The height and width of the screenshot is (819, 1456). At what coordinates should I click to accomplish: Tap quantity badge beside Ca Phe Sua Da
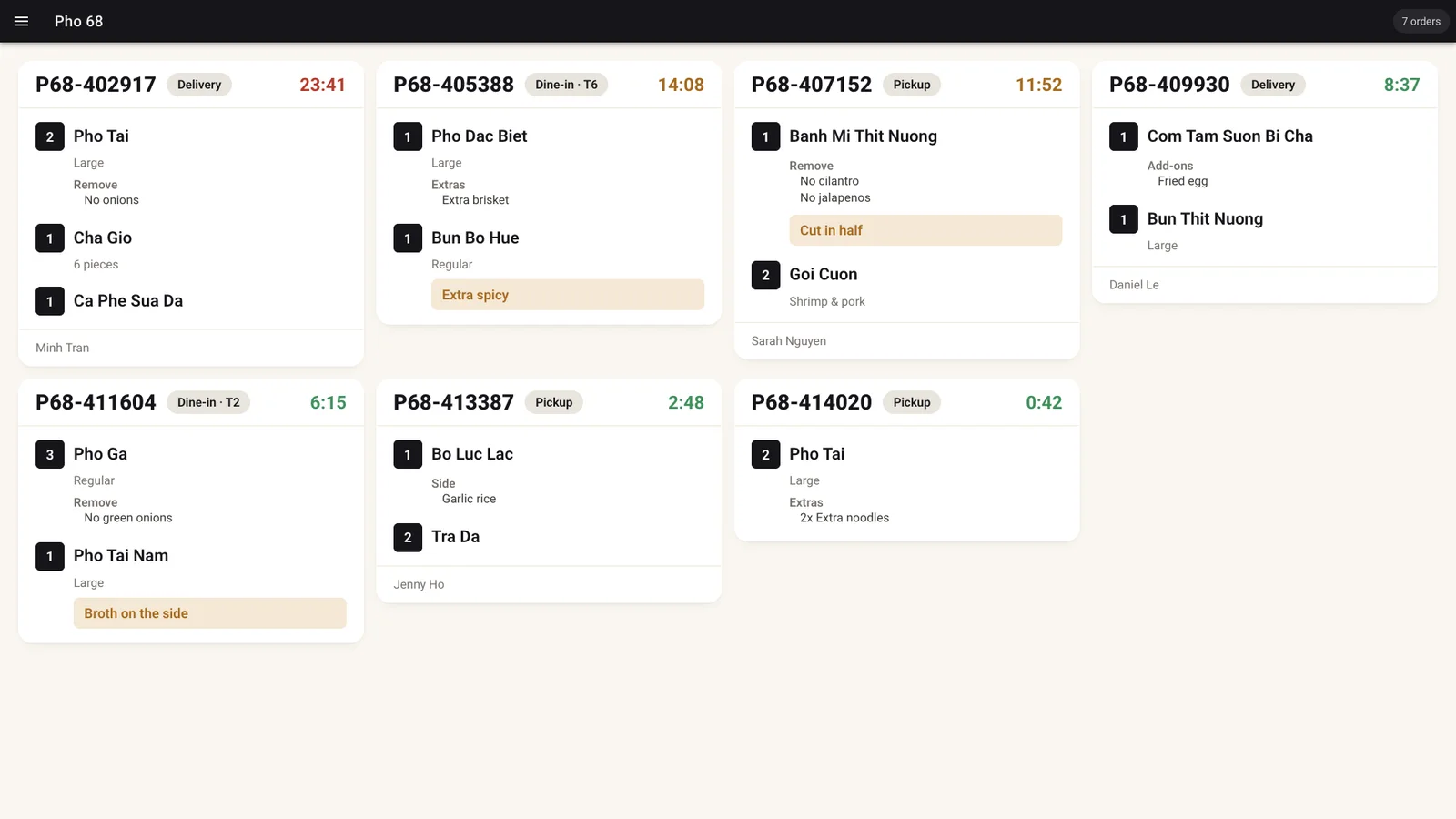50,301
